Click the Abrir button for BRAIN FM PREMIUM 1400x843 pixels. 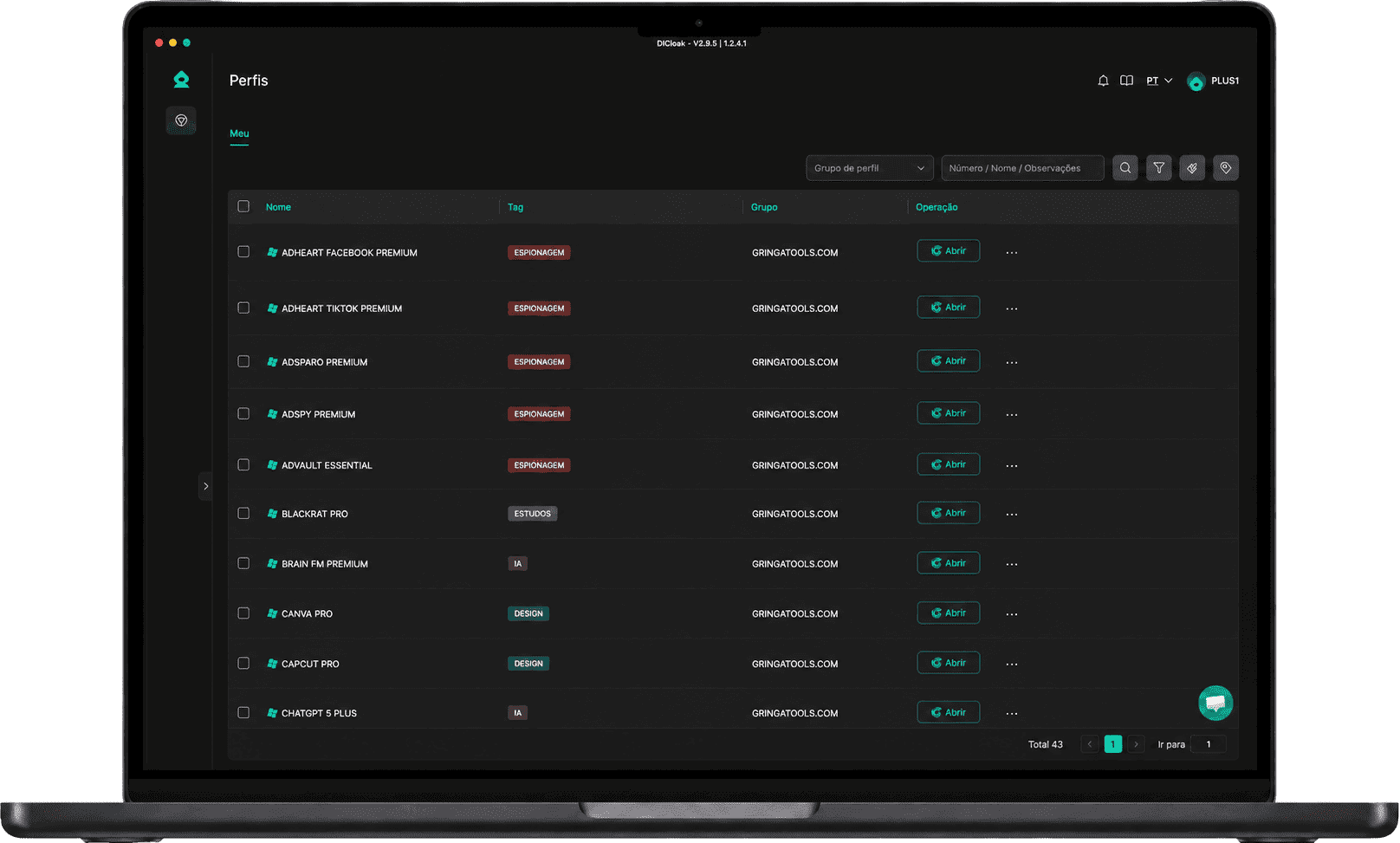coord(949,563)
